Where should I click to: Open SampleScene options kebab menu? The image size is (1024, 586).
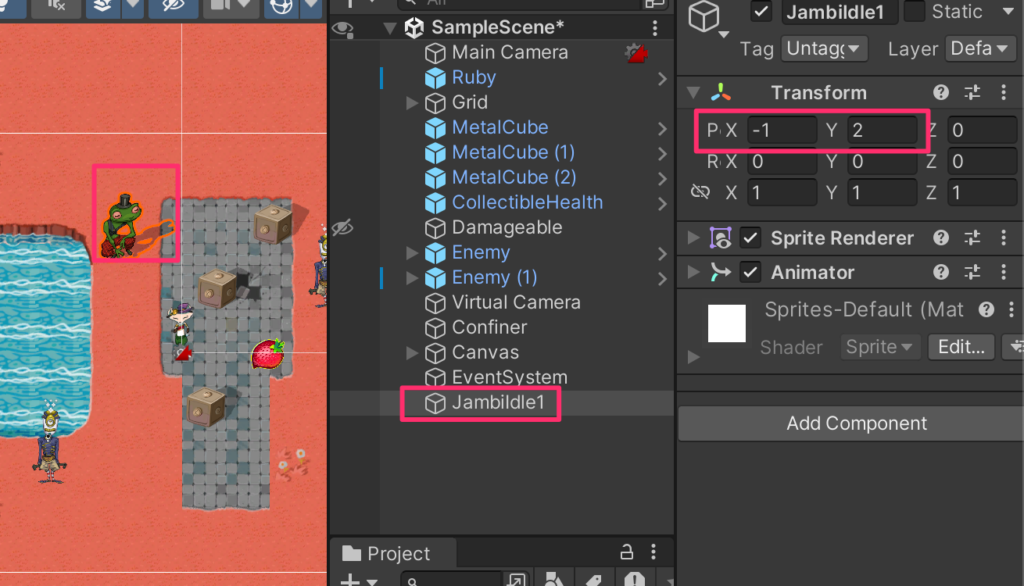654,27
